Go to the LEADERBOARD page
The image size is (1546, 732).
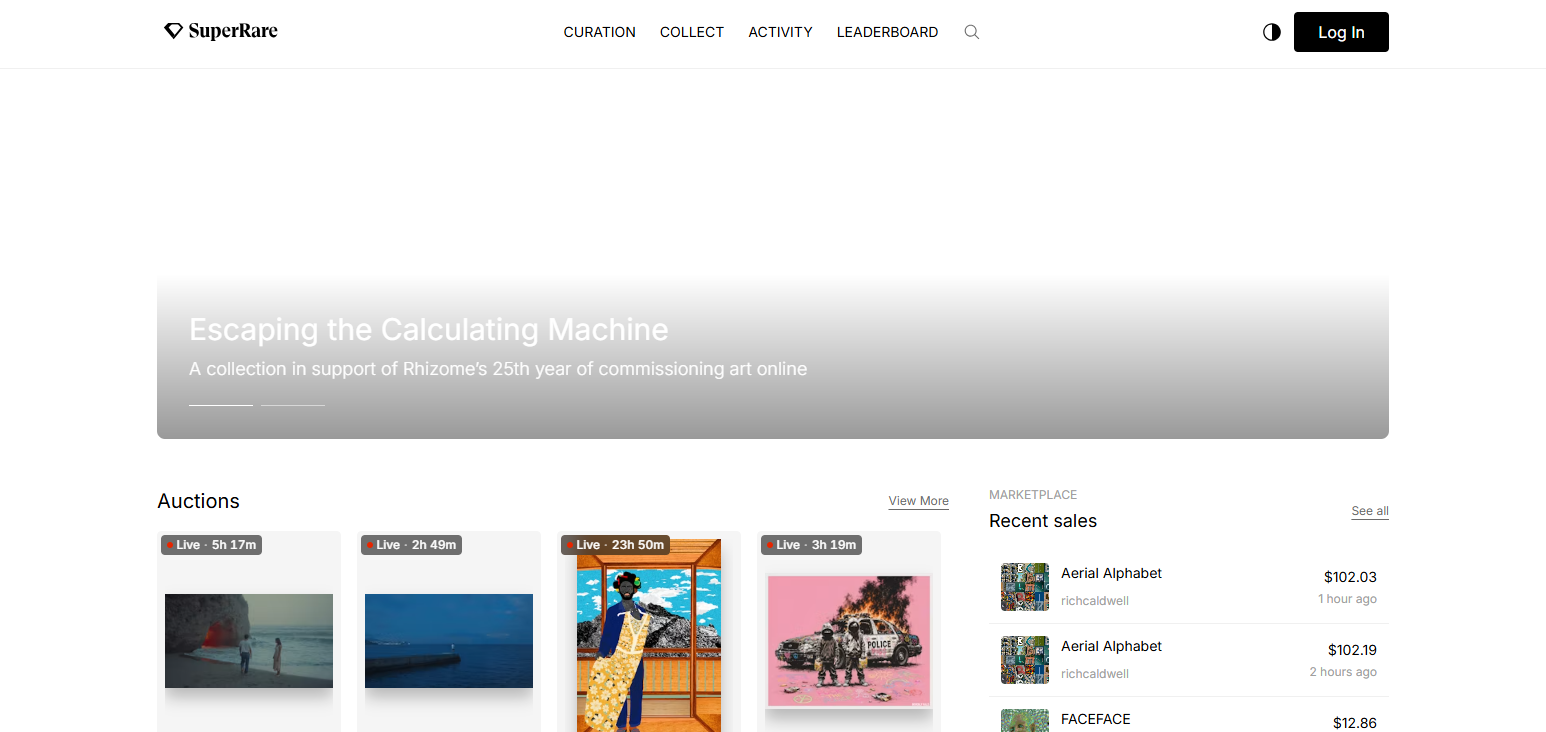[888, 32]
